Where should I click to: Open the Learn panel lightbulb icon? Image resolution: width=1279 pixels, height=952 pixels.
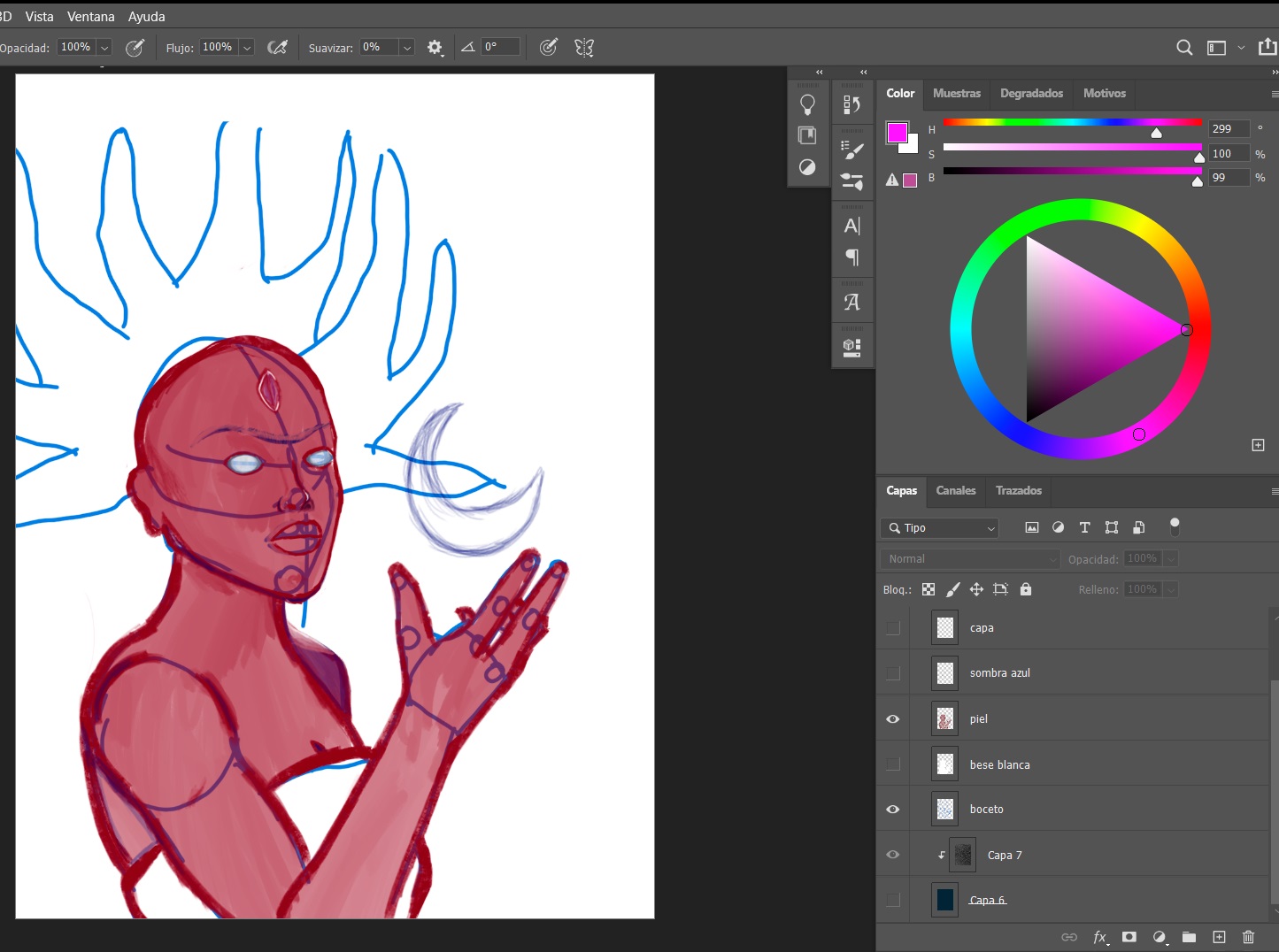(x=807, y=104)
